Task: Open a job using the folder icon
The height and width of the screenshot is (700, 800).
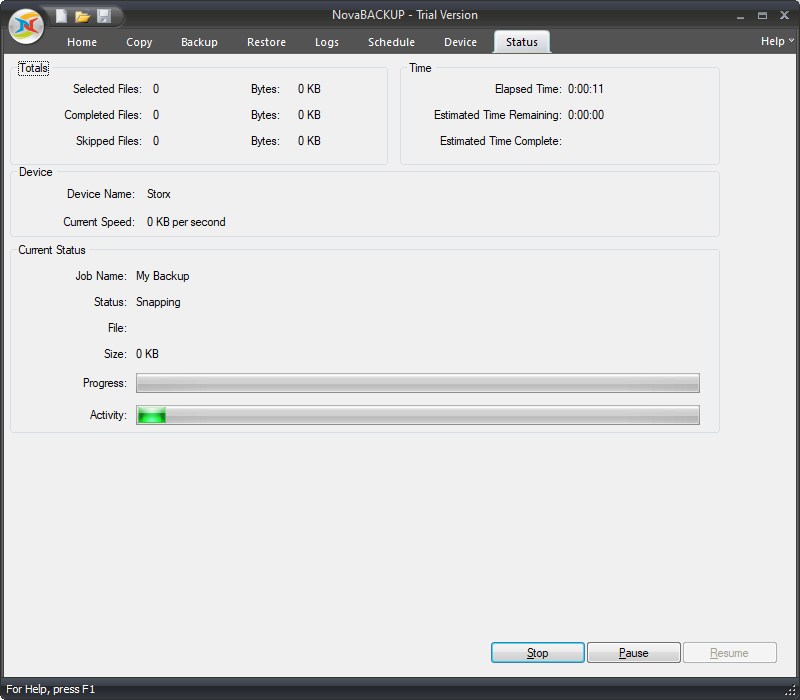Action: [x=83, y=16]
